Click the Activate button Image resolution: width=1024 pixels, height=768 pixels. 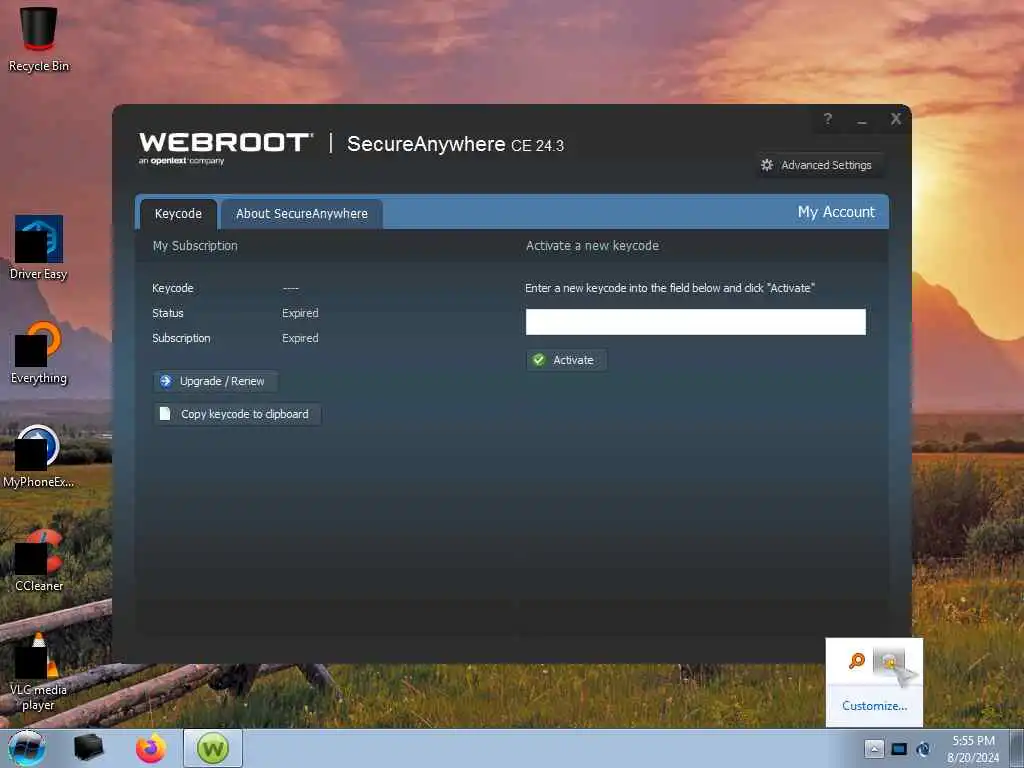click(566, 360)
